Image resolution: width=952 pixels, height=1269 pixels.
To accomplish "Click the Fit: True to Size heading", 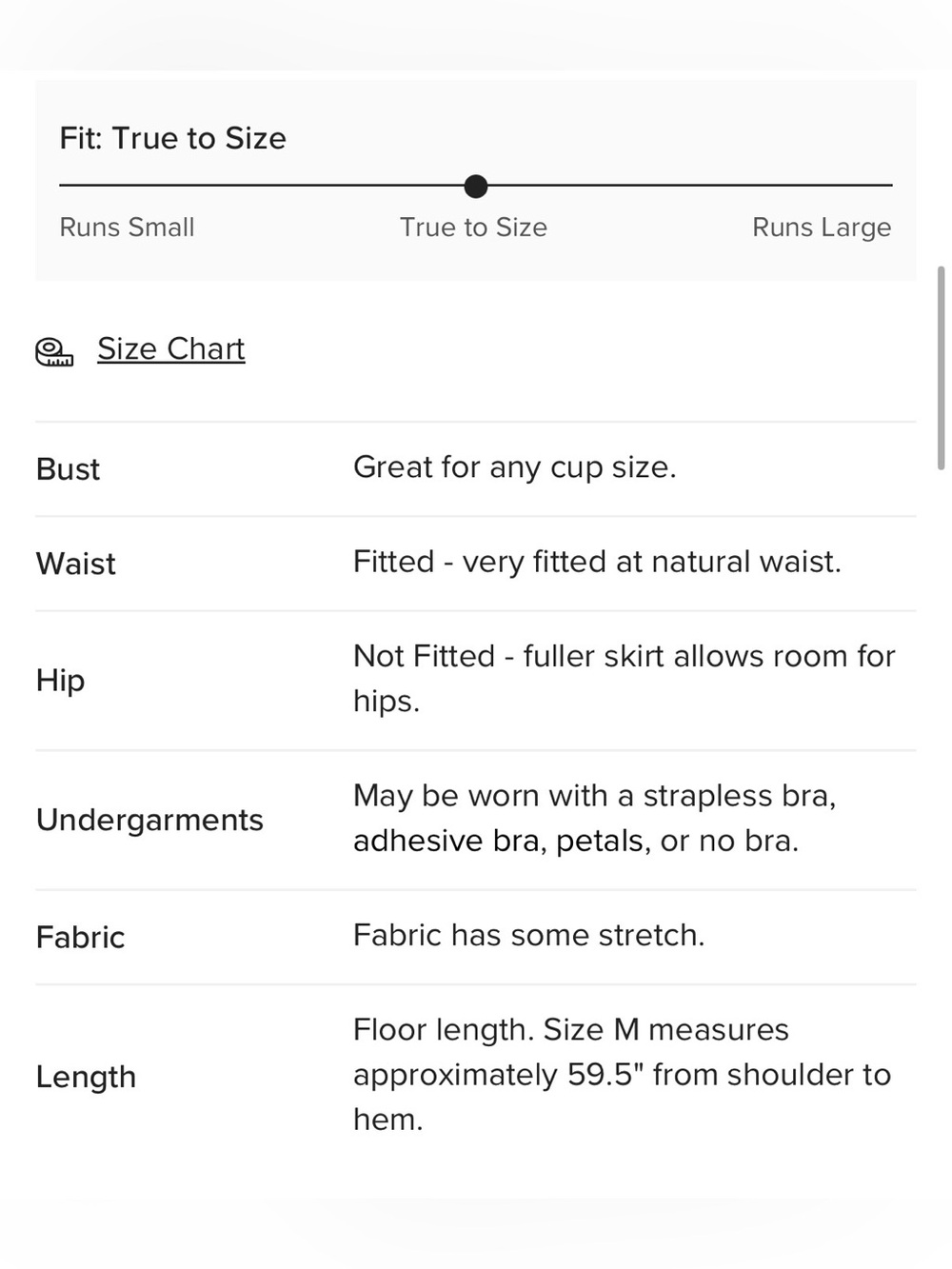I will pyautogui.click(x=172, y=138).
